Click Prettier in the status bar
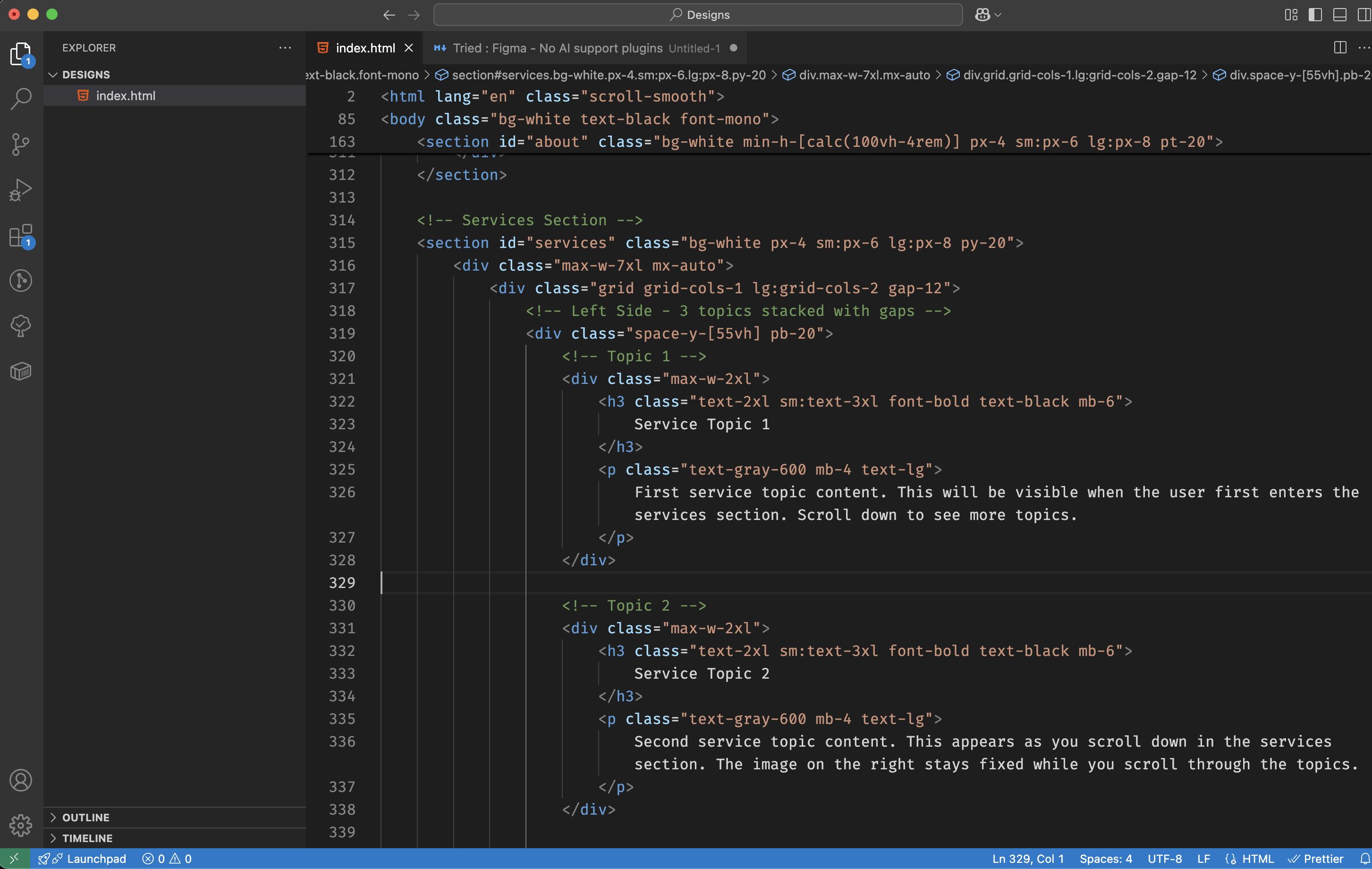Image resolution: width=1372 pixels, height=869 pixels. [x=1317, y=858]
